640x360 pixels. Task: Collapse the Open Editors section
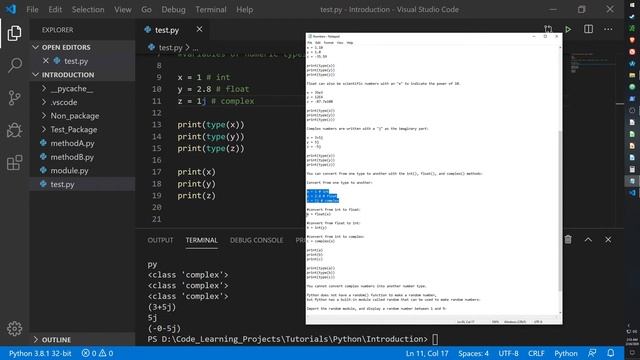click(36, 47)
